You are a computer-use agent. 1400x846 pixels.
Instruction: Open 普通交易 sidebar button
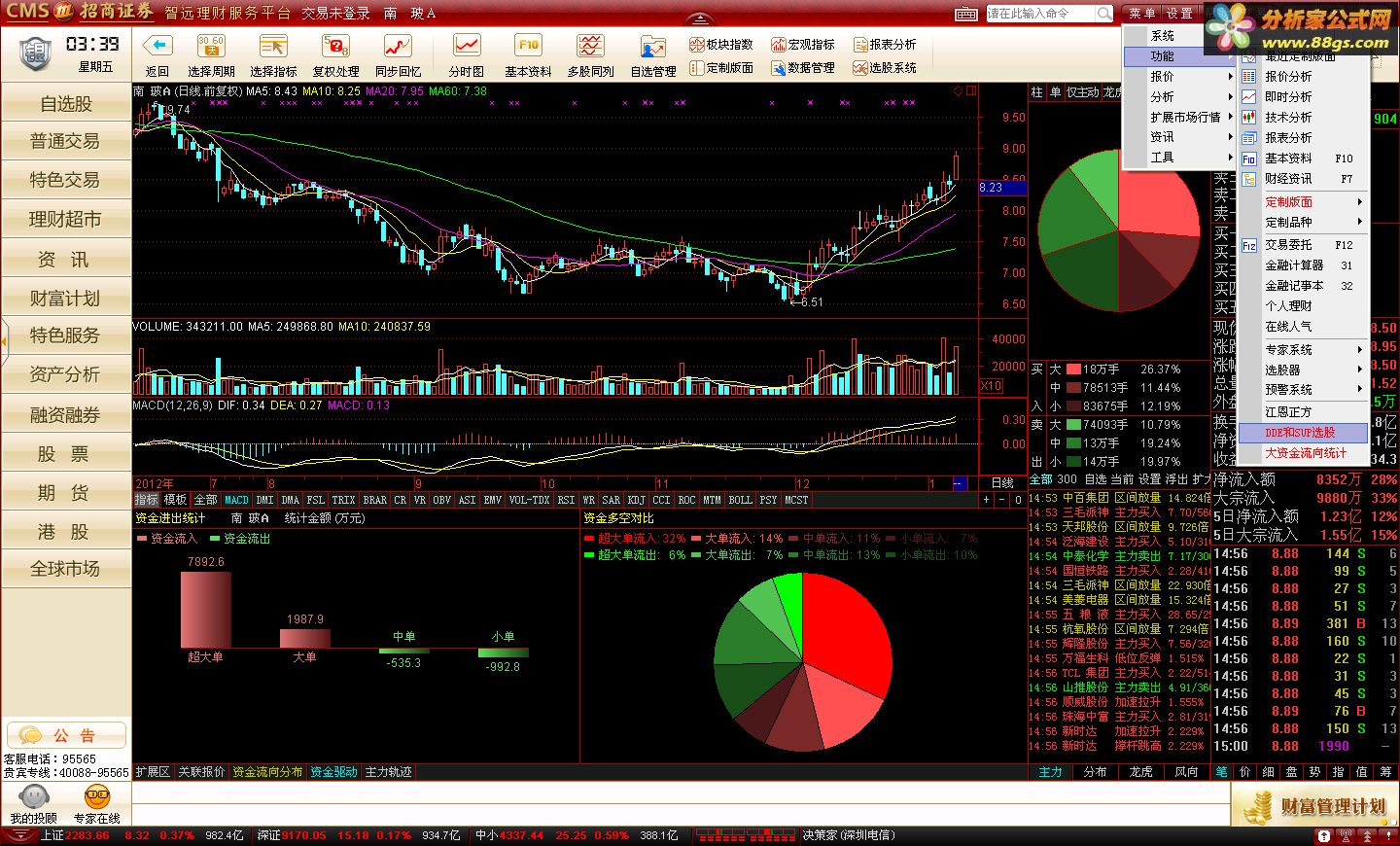[x=66, y=141]
